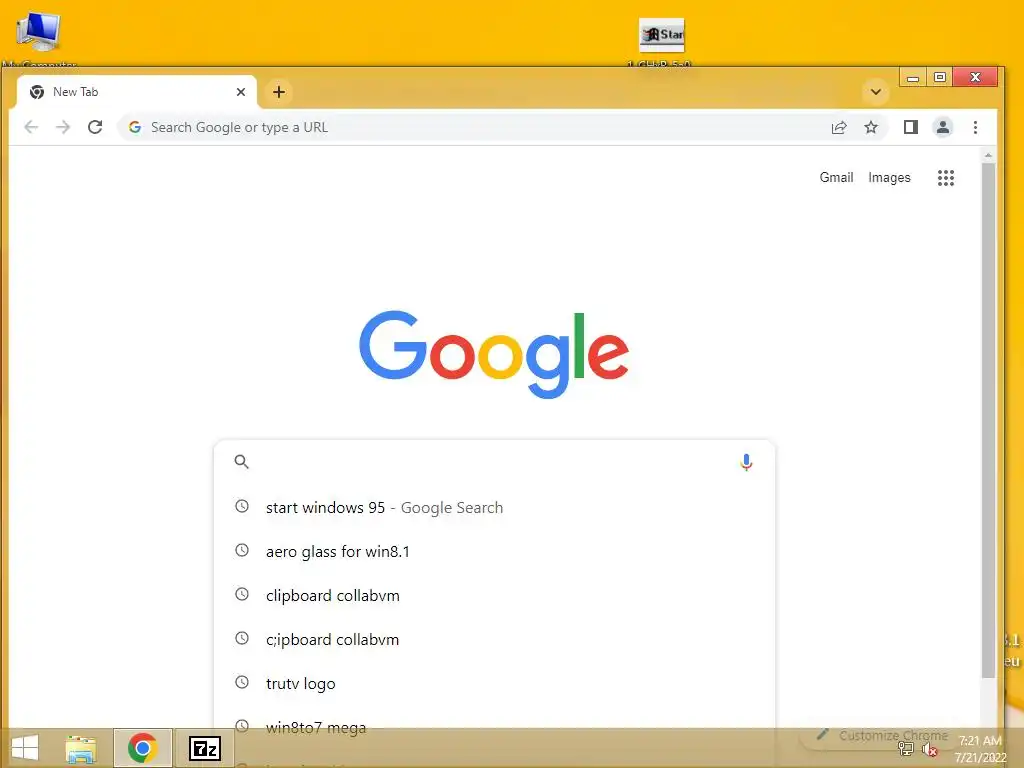Click the clock icon beside "trutv logo"

tap(242, 682)
